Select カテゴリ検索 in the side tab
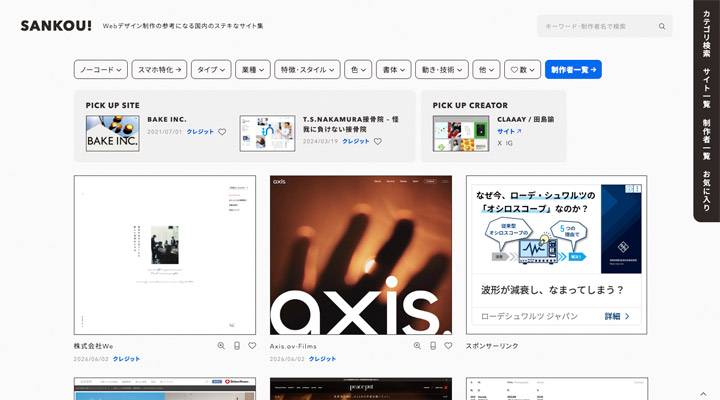The image size is (720, 400). 706,34
